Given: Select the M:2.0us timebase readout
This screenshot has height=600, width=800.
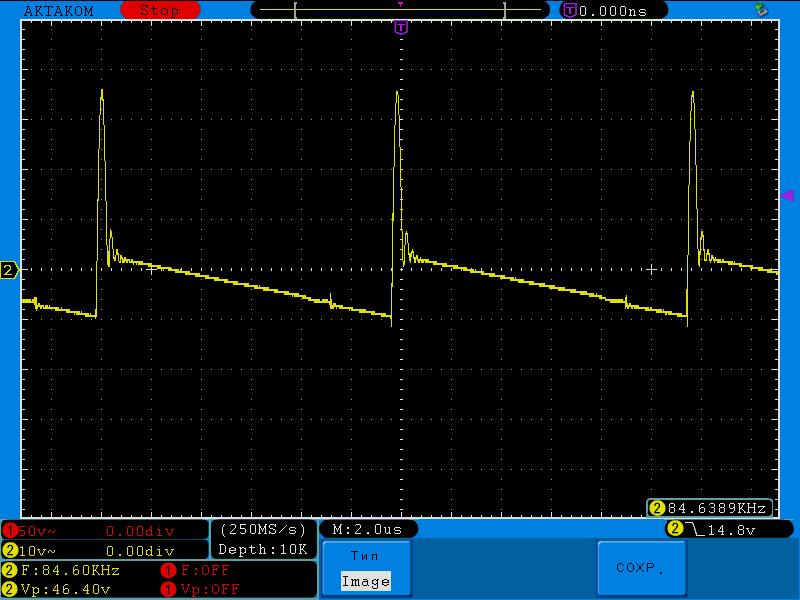Looking at the screenshot, I should click(367, 529).
